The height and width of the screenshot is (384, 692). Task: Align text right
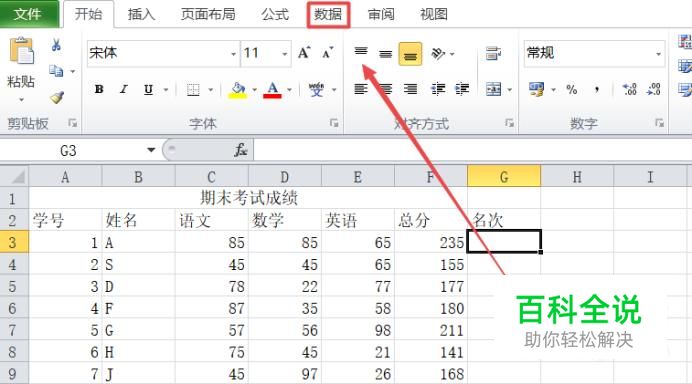pyautogui.click(x=410, y=90)
